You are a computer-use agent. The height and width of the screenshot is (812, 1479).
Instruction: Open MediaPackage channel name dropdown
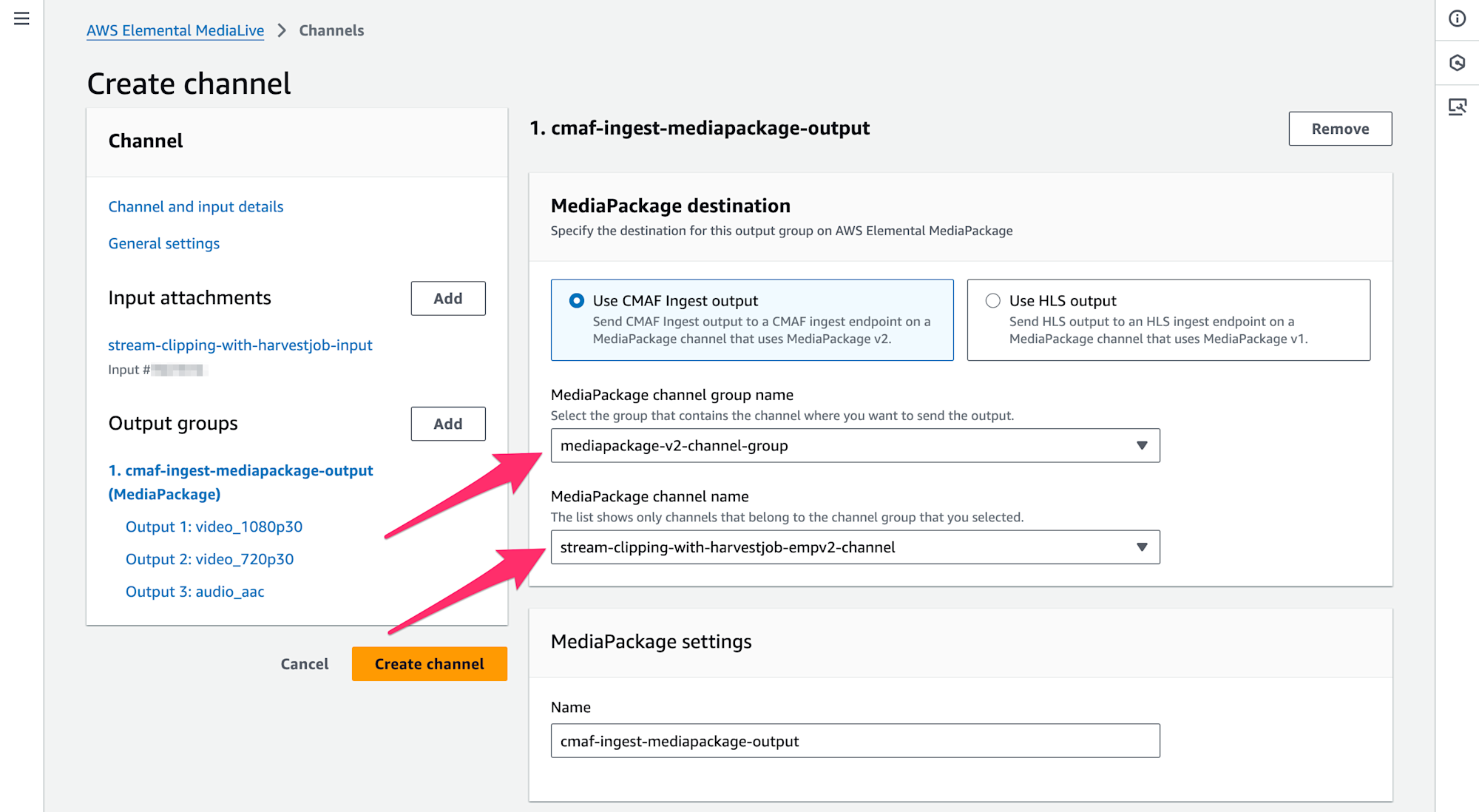pos(855,547)
